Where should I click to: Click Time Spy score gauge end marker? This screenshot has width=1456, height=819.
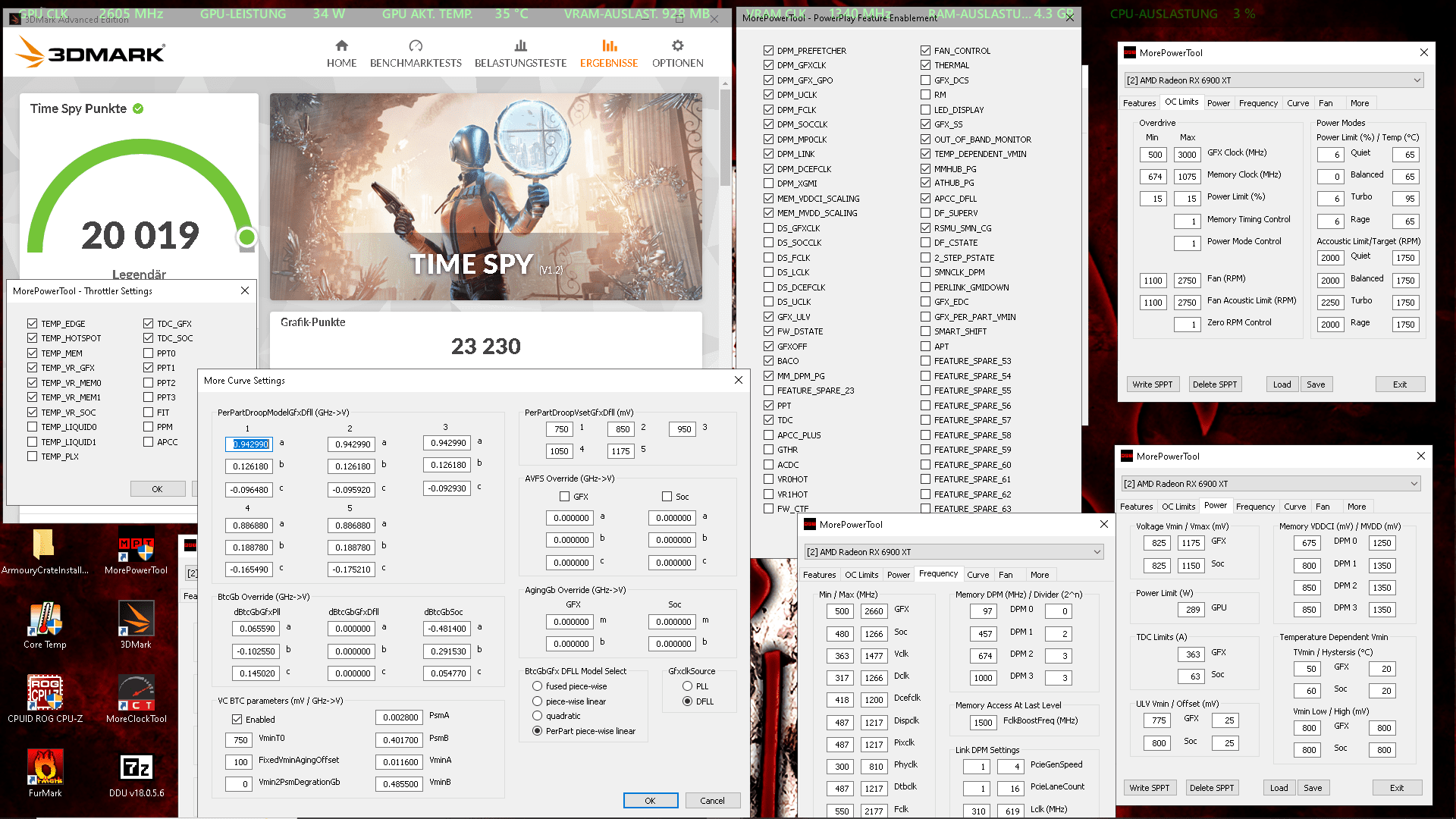pos(246,237)
